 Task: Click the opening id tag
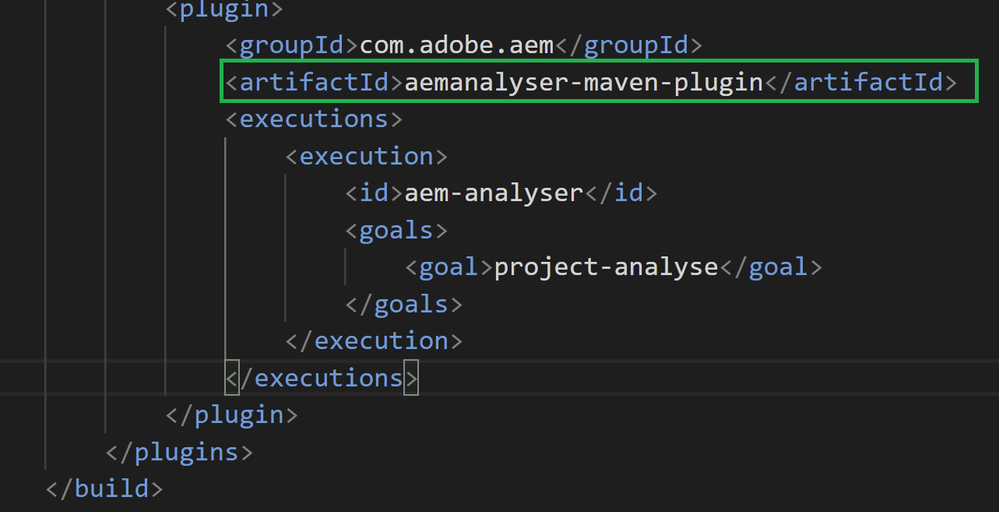(374, 193)
